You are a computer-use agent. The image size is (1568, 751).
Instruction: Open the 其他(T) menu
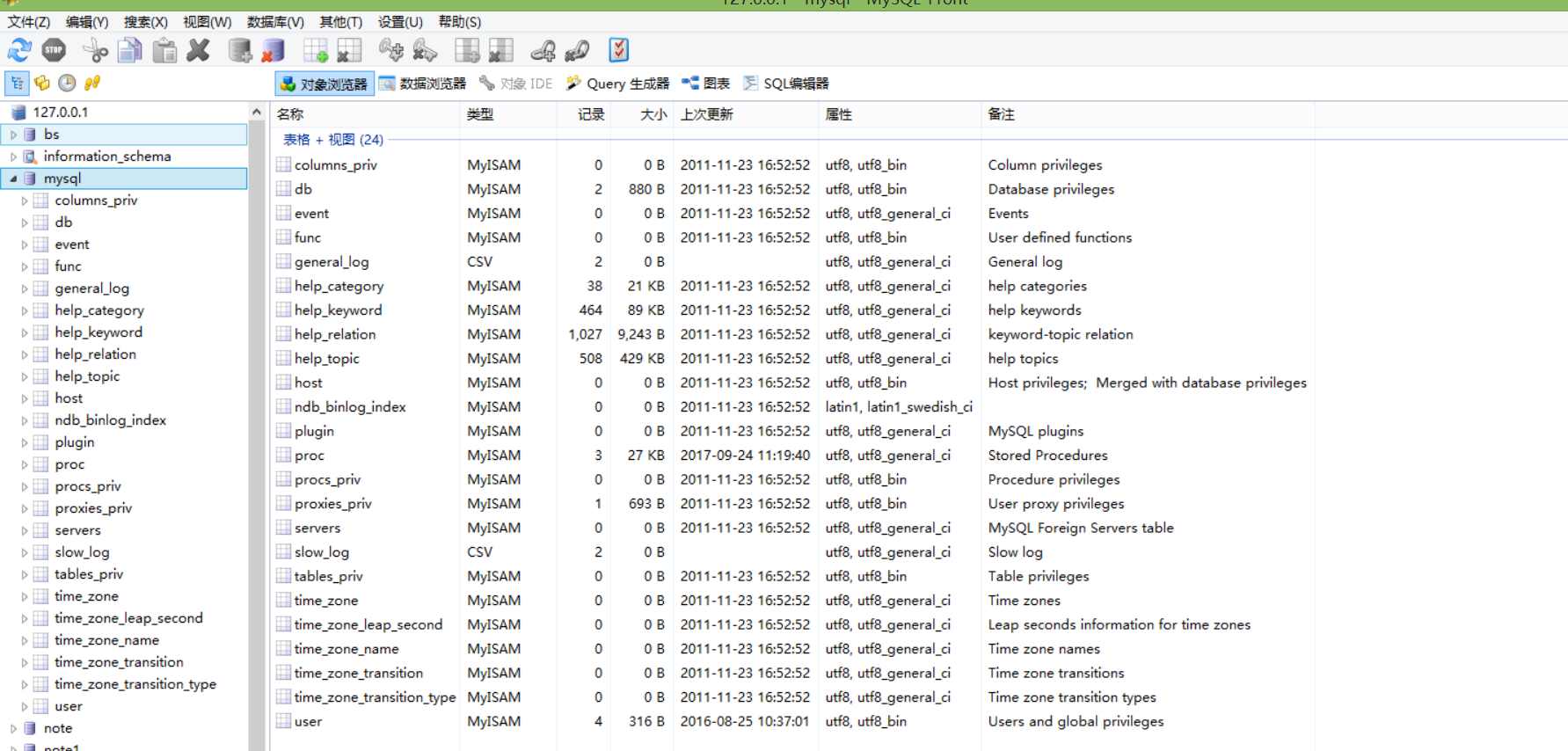pos(341,22)
